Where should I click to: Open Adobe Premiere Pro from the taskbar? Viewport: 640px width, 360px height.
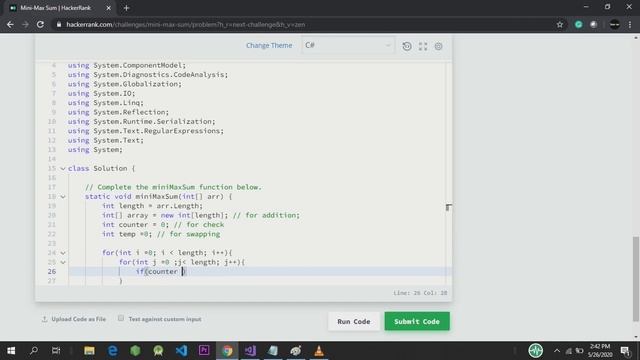point(204,351)
